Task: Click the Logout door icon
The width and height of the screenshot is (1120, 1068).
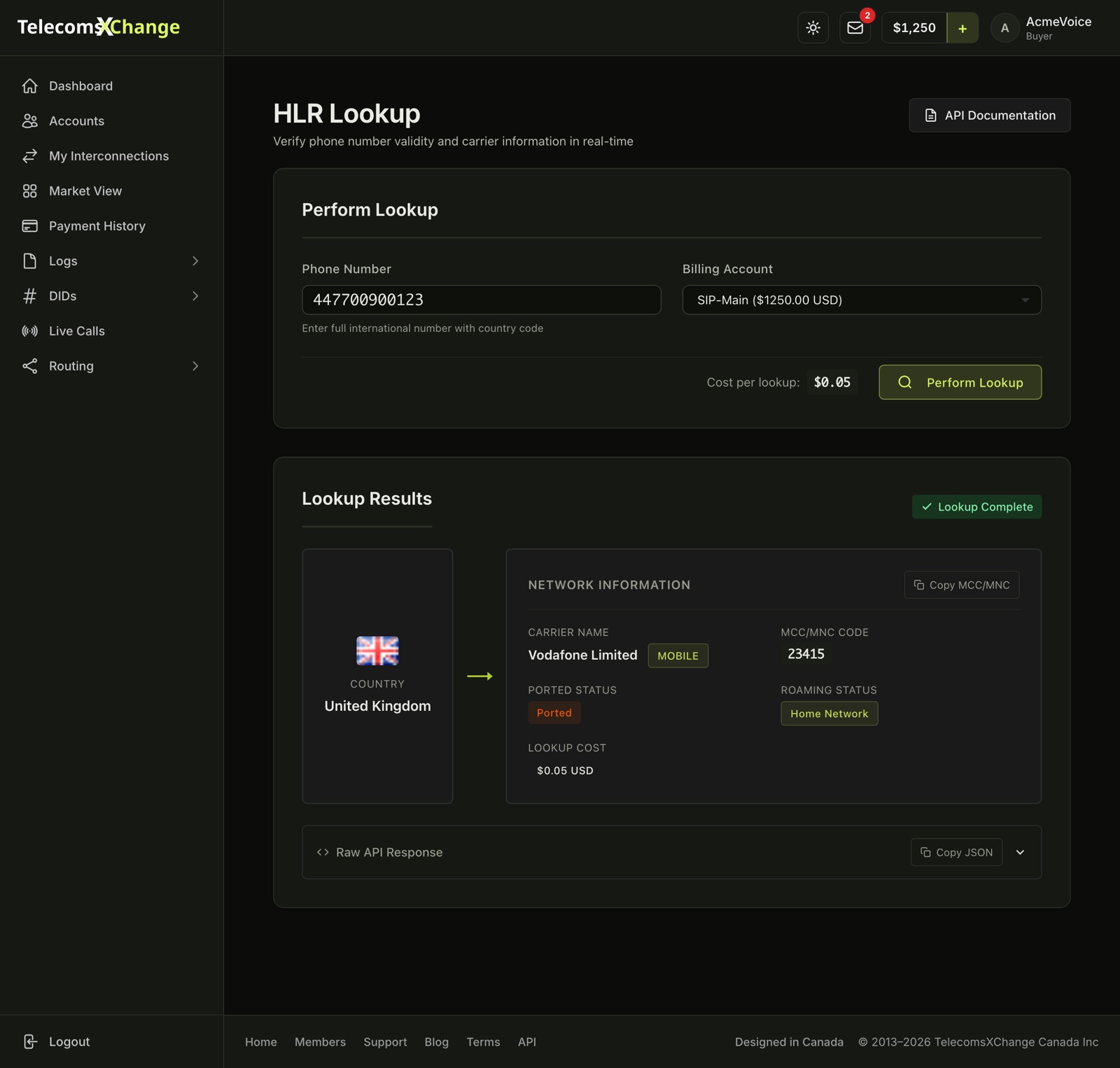Action: click(x=29, y=1041)
